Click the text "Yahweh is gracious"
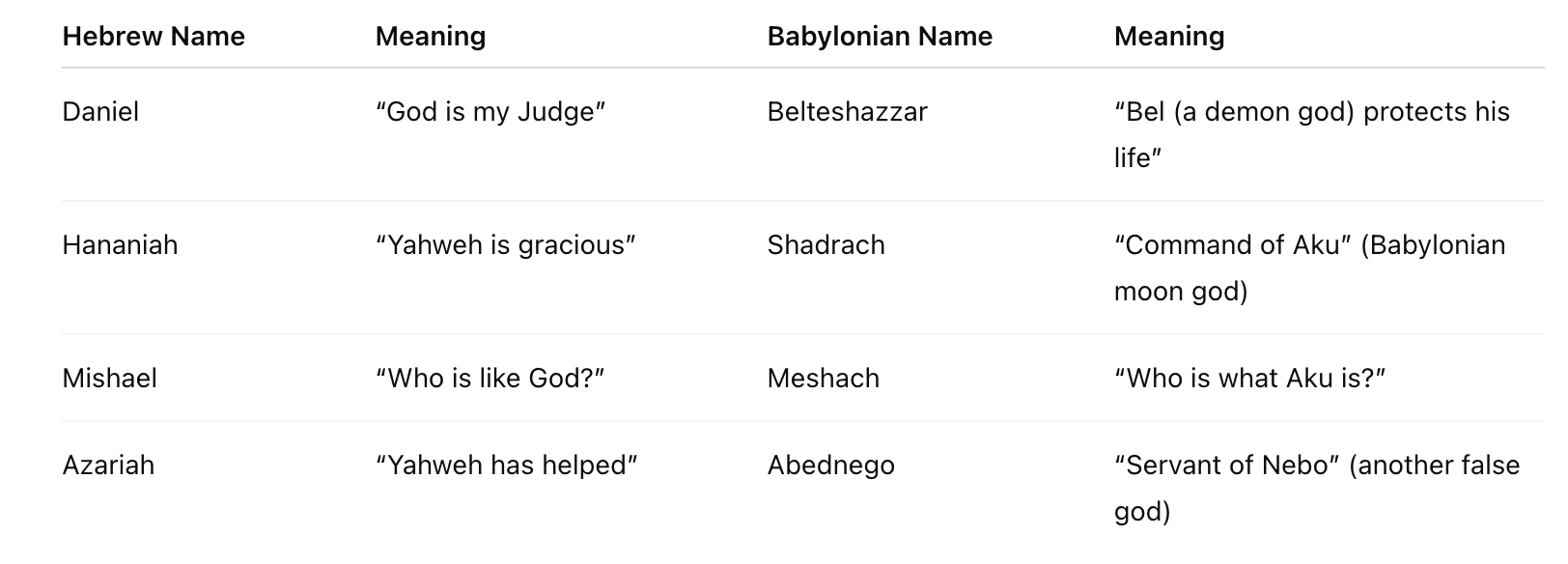This screenshot has width=1568, height=564. coord(506,245)
